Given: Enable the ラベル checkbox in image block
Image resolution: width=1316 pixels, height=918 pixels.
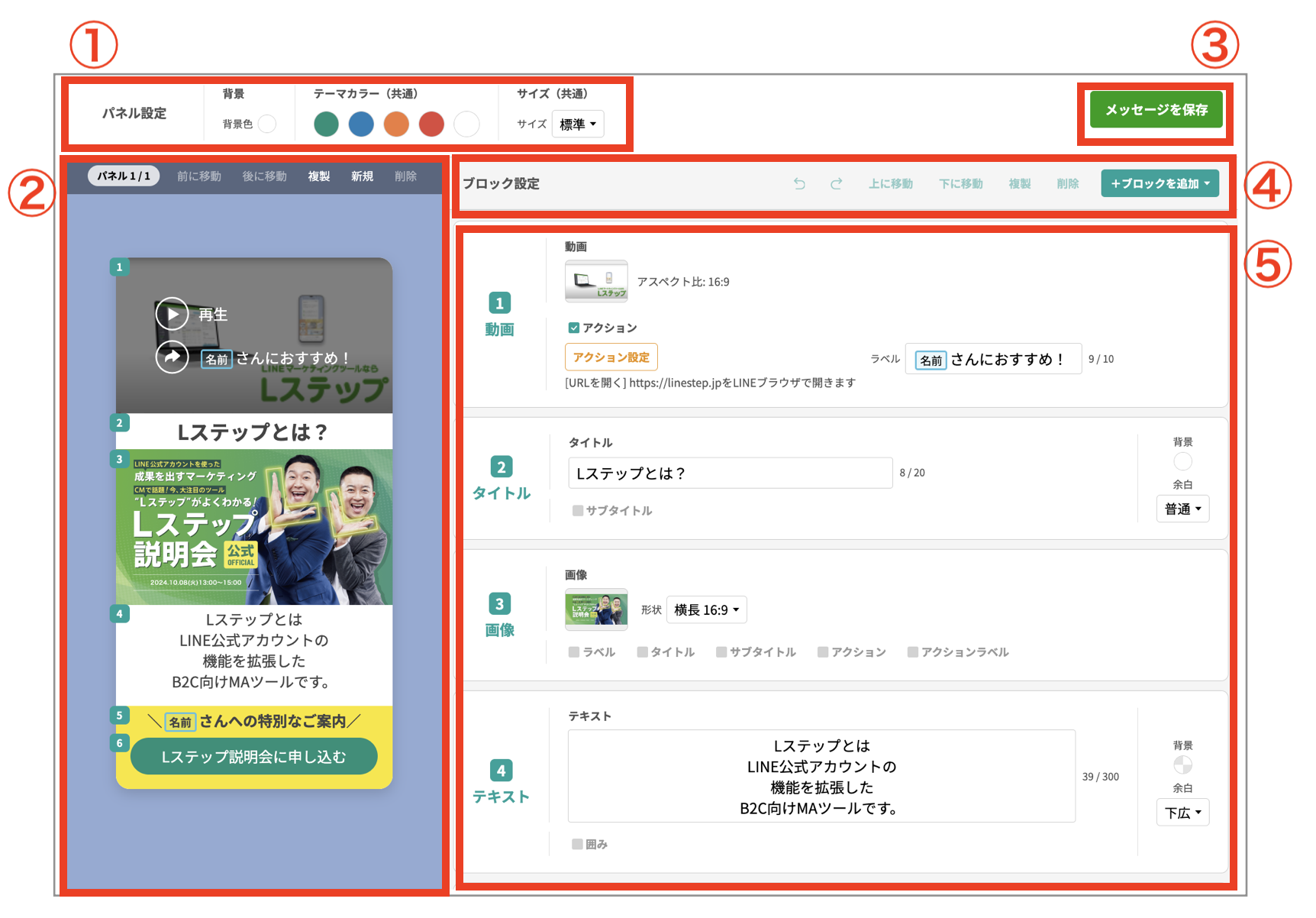Looking at the screenshot, I should tap(574, 651).
